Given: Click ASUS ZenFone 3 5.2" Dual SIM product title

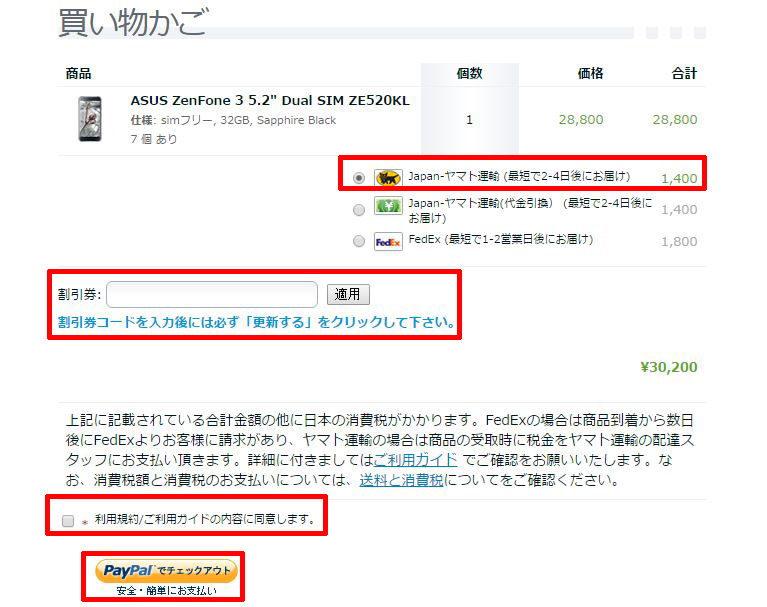Looking at the screenshot, I should click(x=270, y=100).
